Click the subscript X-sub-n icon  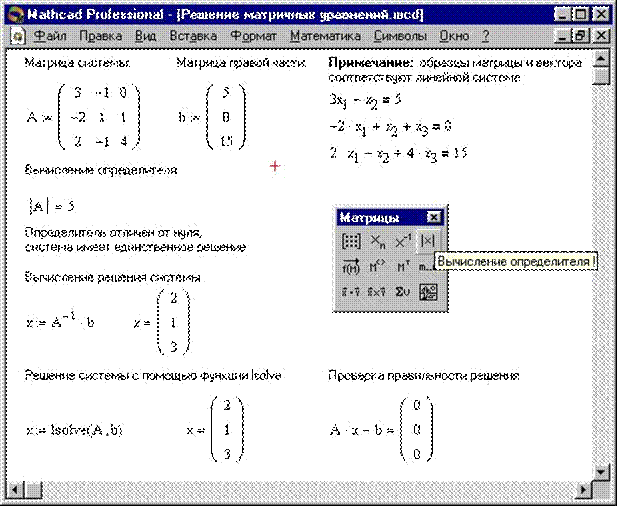(x=378, y=241)
